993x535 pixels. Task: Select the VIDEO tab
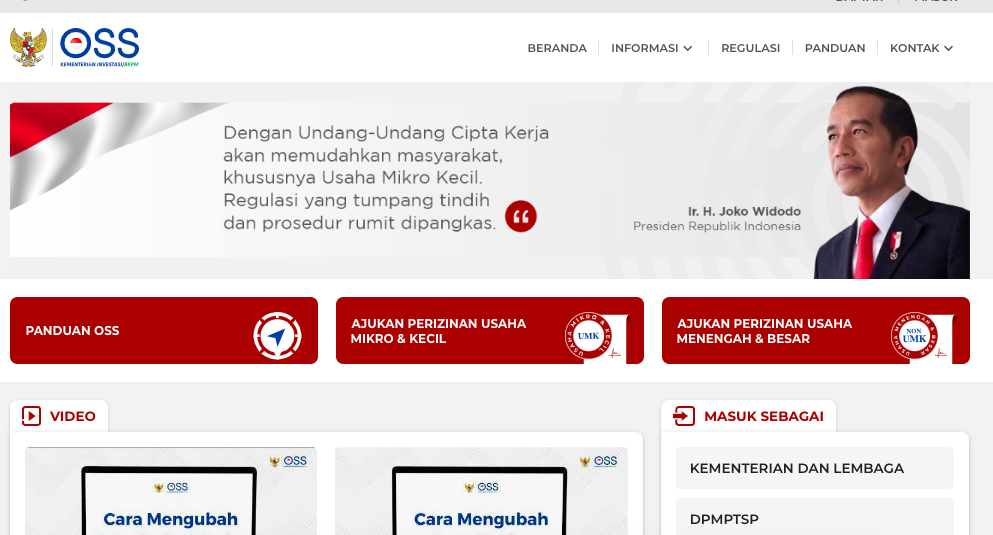pos(59,416)
